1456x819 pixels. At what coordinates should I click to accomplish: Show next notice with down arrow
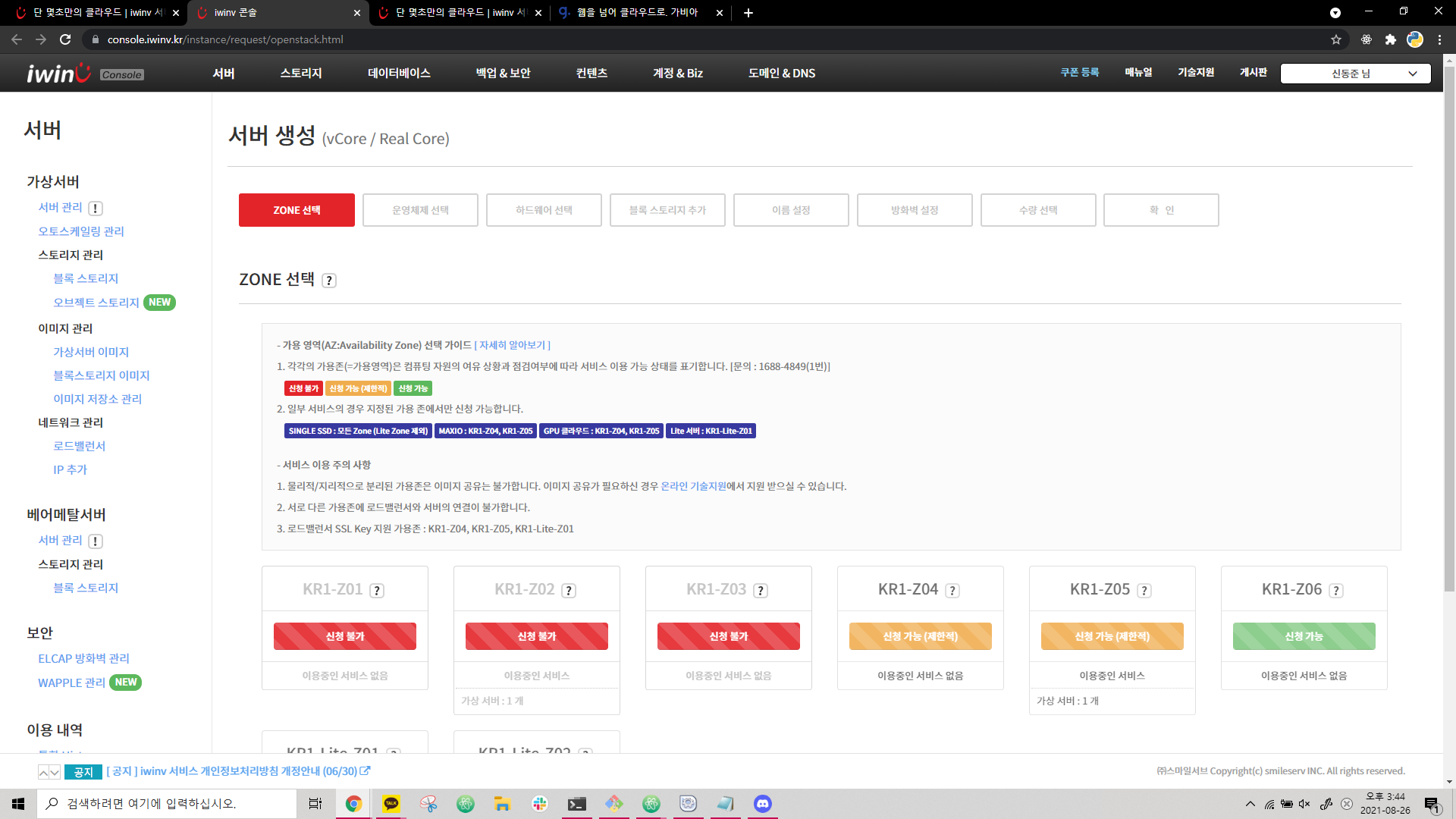(x=55, y=772)
